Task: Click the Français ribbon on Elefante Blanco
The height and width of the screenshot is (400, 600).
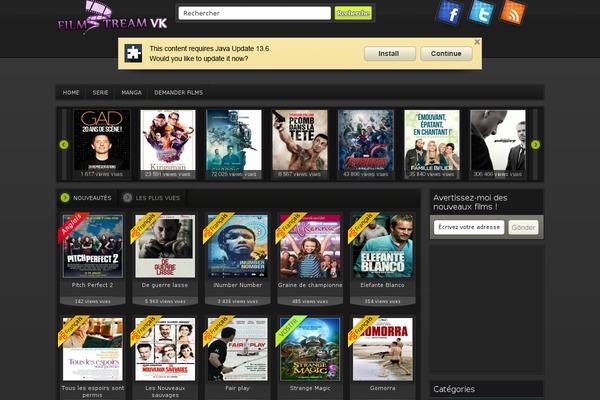Action: pyautogui.click(x=363, y=226)
